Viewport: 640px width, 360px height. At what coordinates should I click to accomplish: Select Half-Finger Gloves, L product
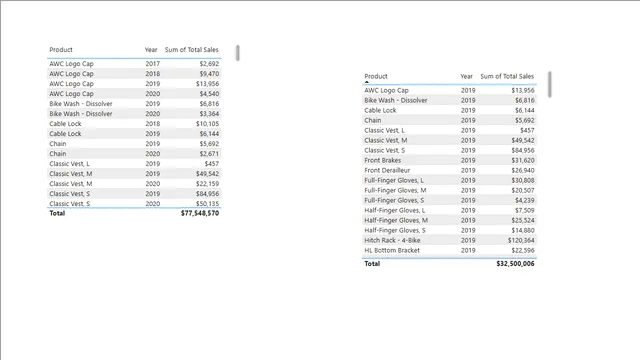395,210
